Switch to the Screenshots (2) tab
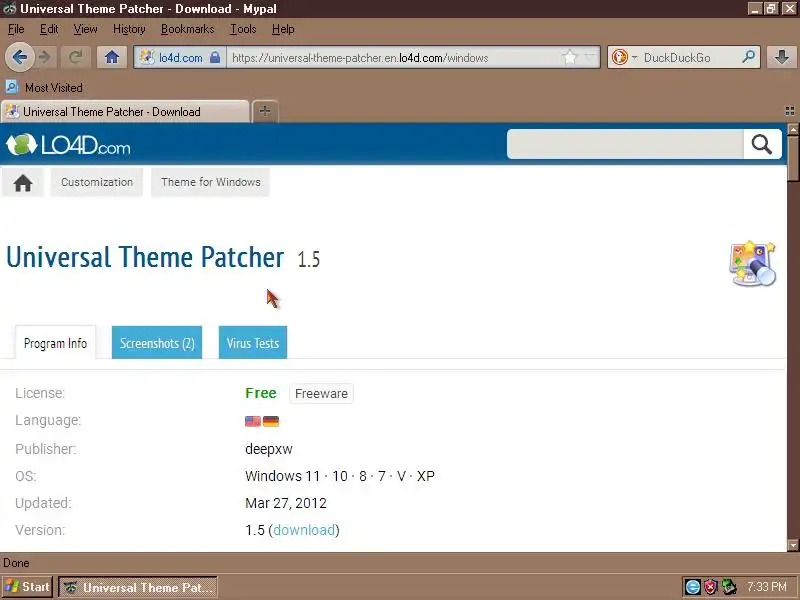Screen dimensions: 800x600 pyautogui.click(x=157, y=343)
